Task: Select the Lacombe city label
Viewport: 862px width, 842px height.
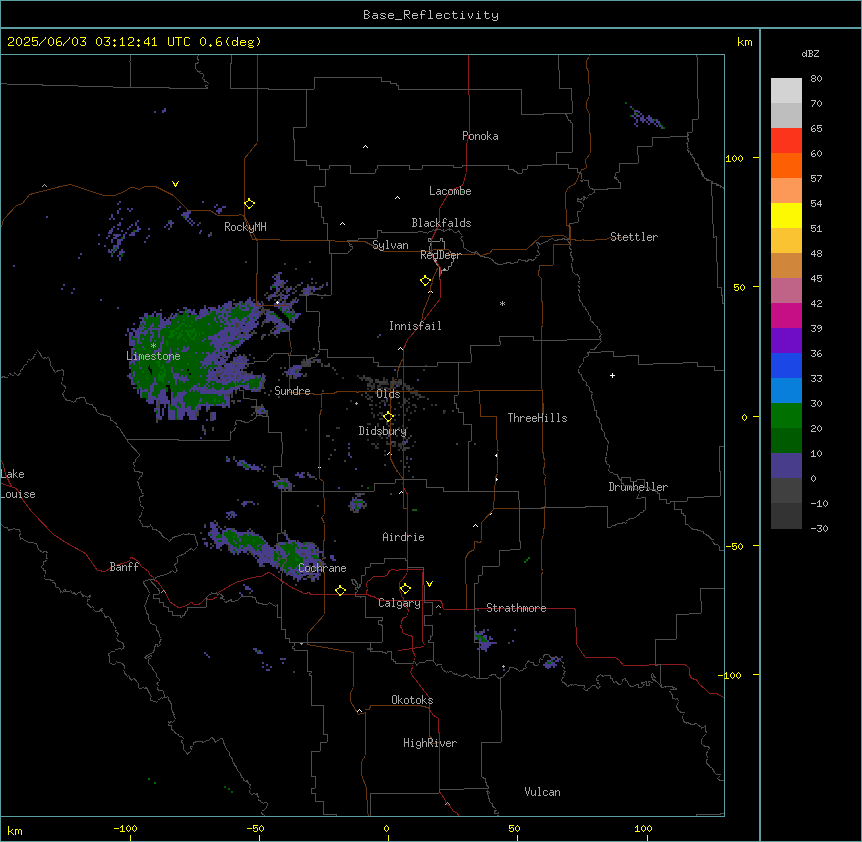Action: coord(450,191)
